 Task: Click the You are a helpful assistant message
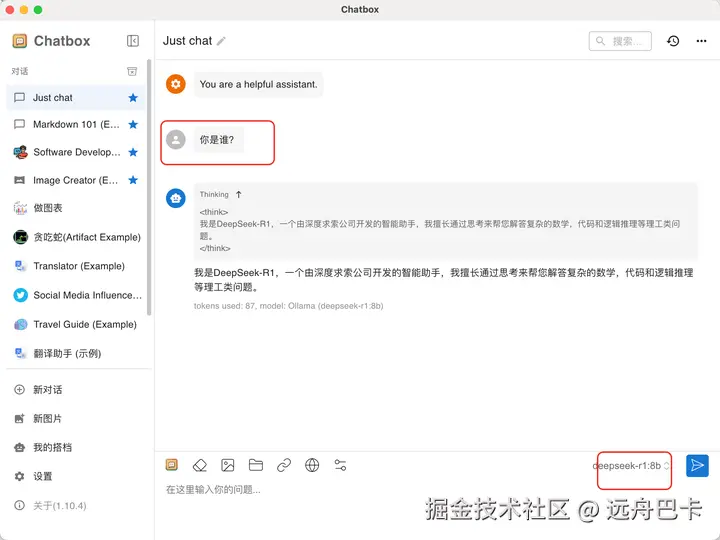pos(259,84)
